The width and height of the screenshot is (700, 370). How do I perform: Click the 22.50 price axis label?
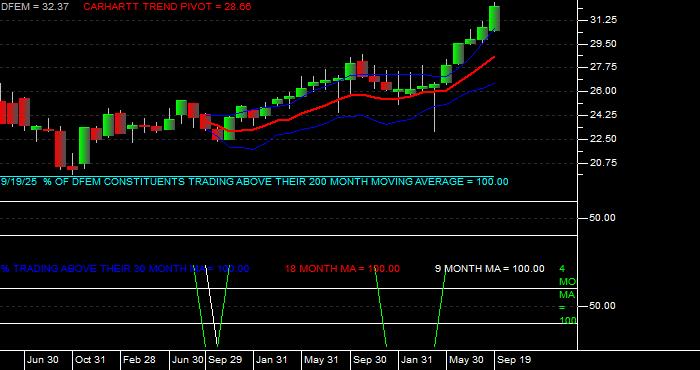(603, 139)
